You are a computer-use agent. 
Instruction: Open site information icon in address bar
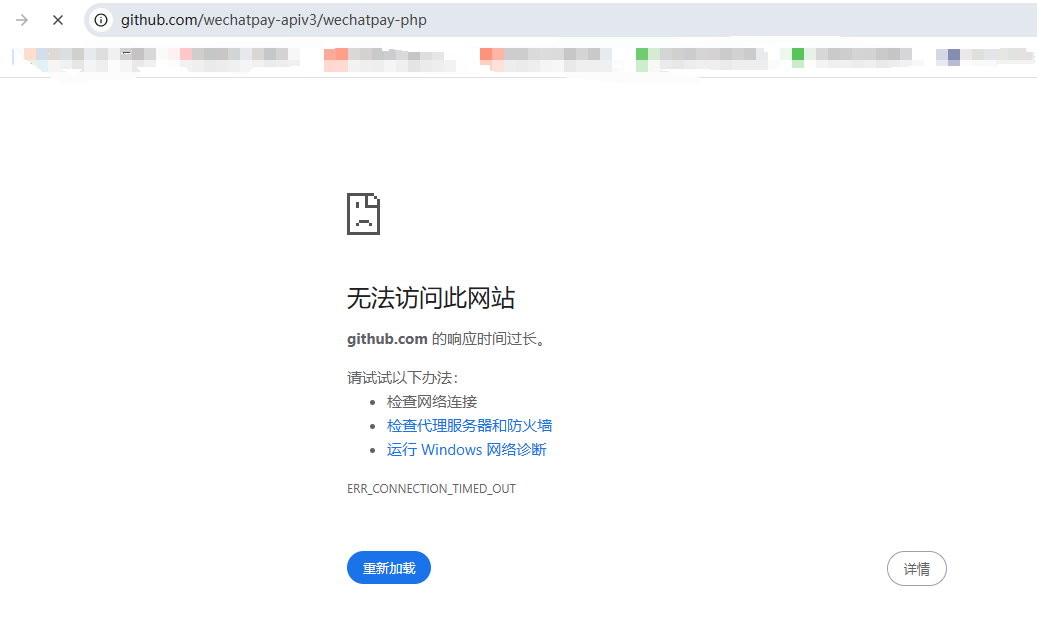101,20
